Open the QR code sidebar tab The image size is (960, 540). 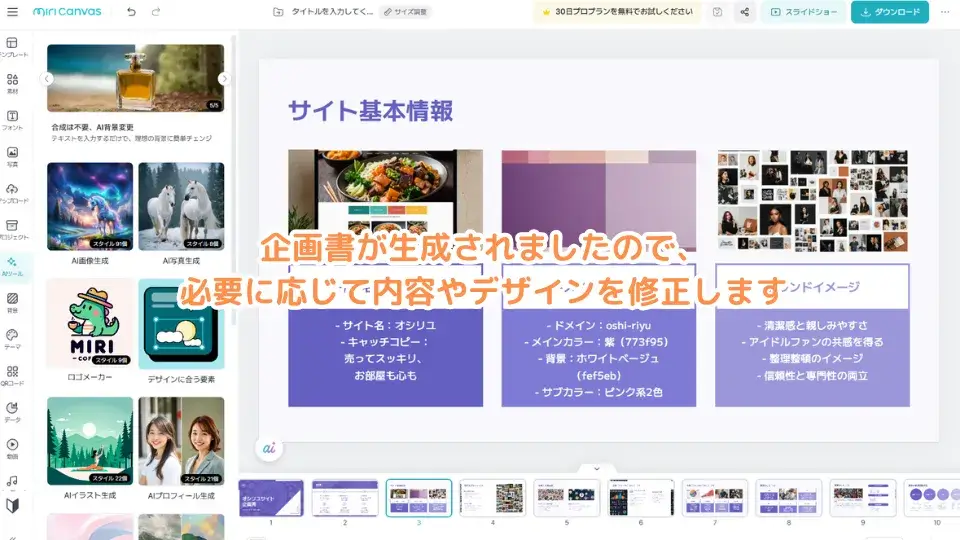click(x=12, y=376)
